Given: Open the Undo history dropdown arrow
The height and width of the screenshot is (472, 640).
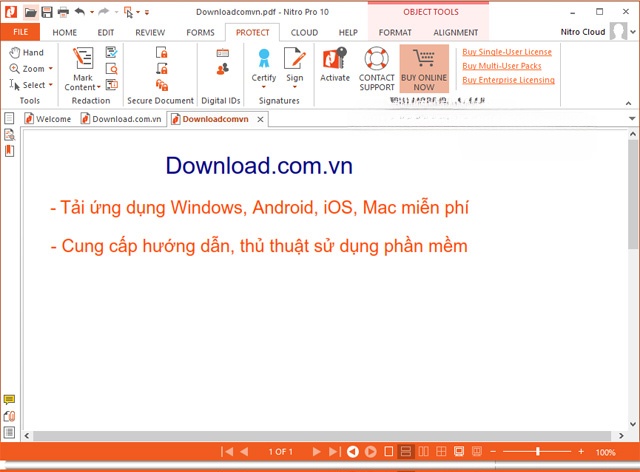Looking at the screenshot, I should [x=91, y=12].
